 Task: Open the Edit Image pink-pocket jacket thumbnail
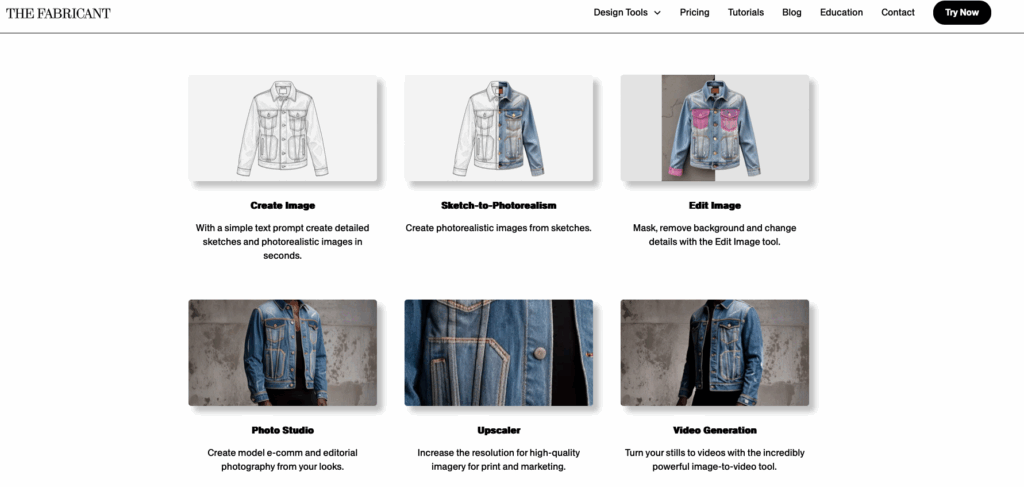pyautogui.click(x=714, y=128)
